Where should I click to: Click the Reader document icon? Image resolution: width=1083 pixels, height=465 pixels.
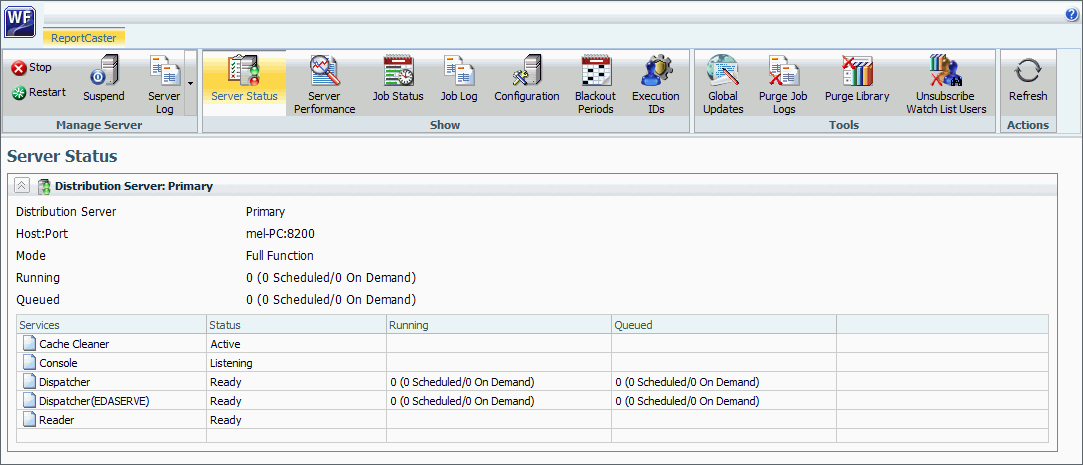pos(28,419)
